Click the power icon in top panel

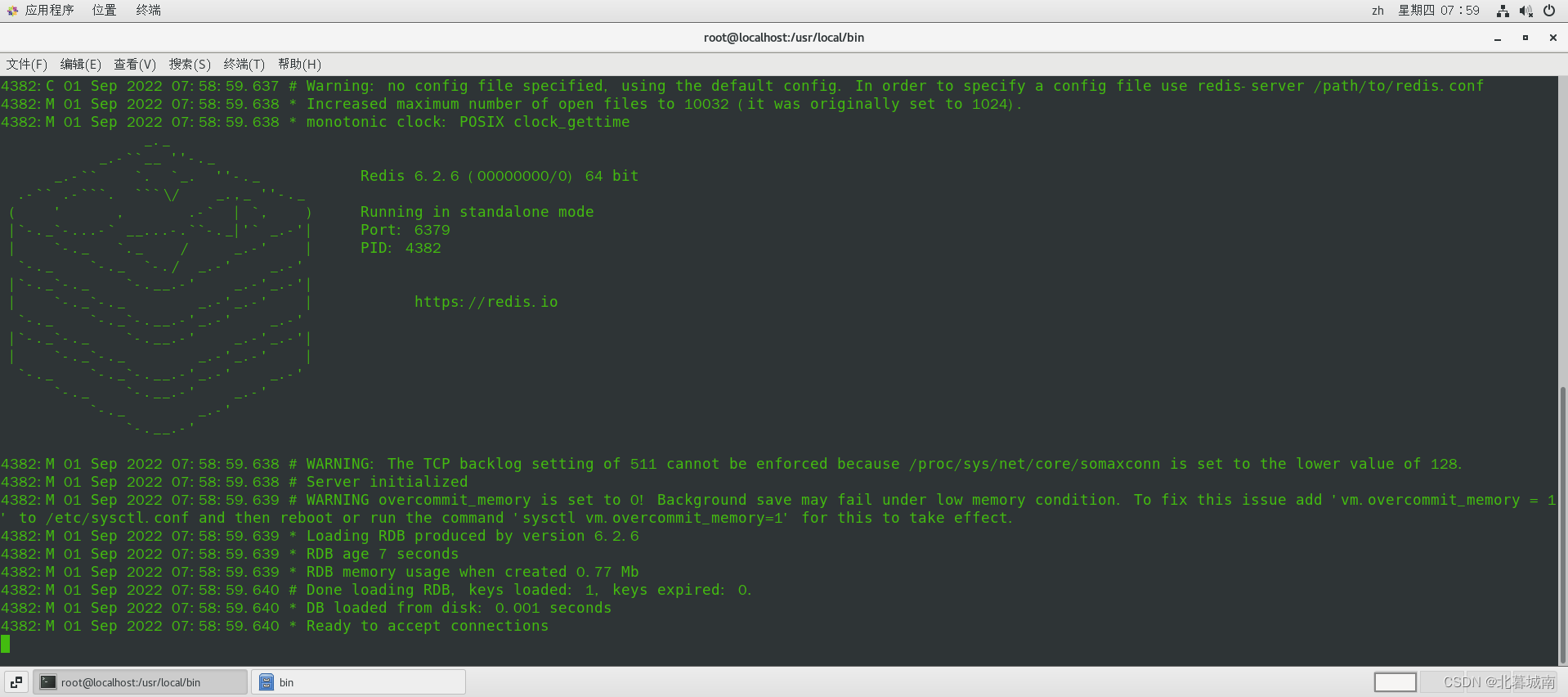(x=1548, y=11)
